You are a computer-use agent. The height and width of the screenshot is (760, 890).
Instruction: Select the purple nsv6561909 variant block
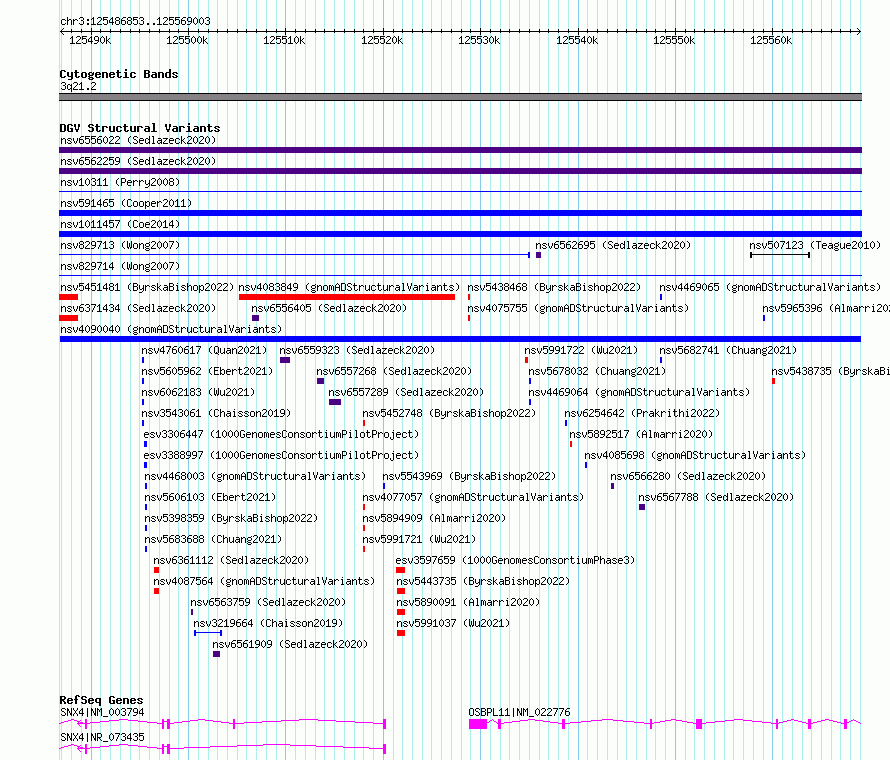click(x=216, y=654)
